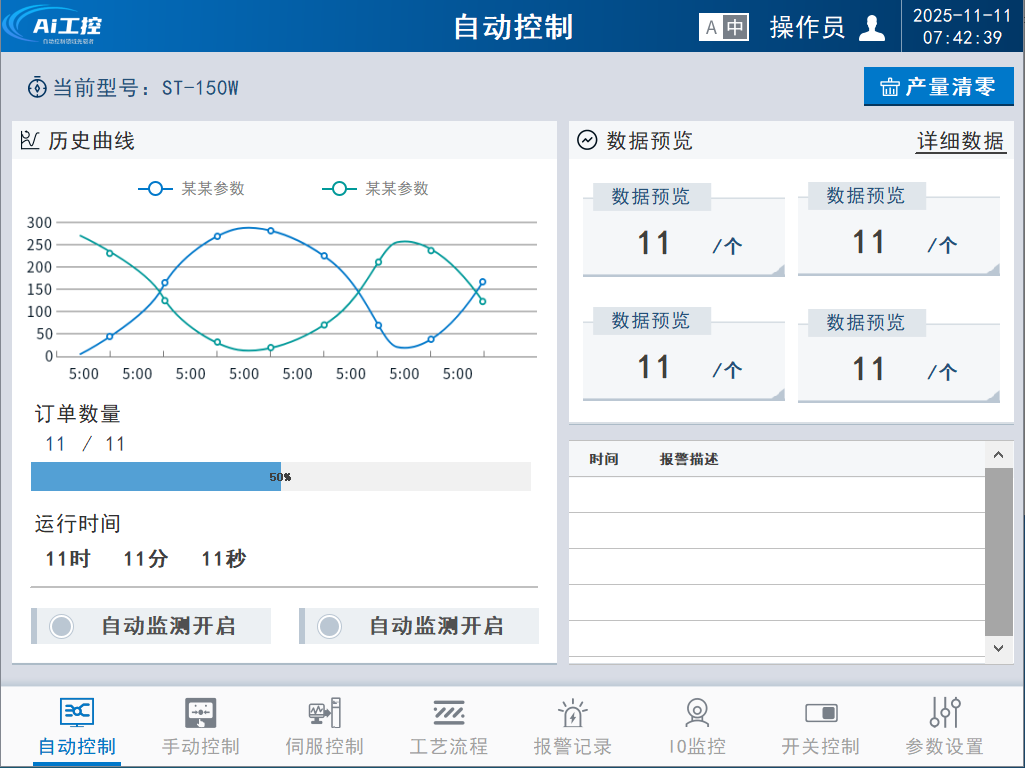Open the 工艺流程 process flow icon
Image resolution: width=1025 pixels, height=768 pixels.
coord(448,713)
